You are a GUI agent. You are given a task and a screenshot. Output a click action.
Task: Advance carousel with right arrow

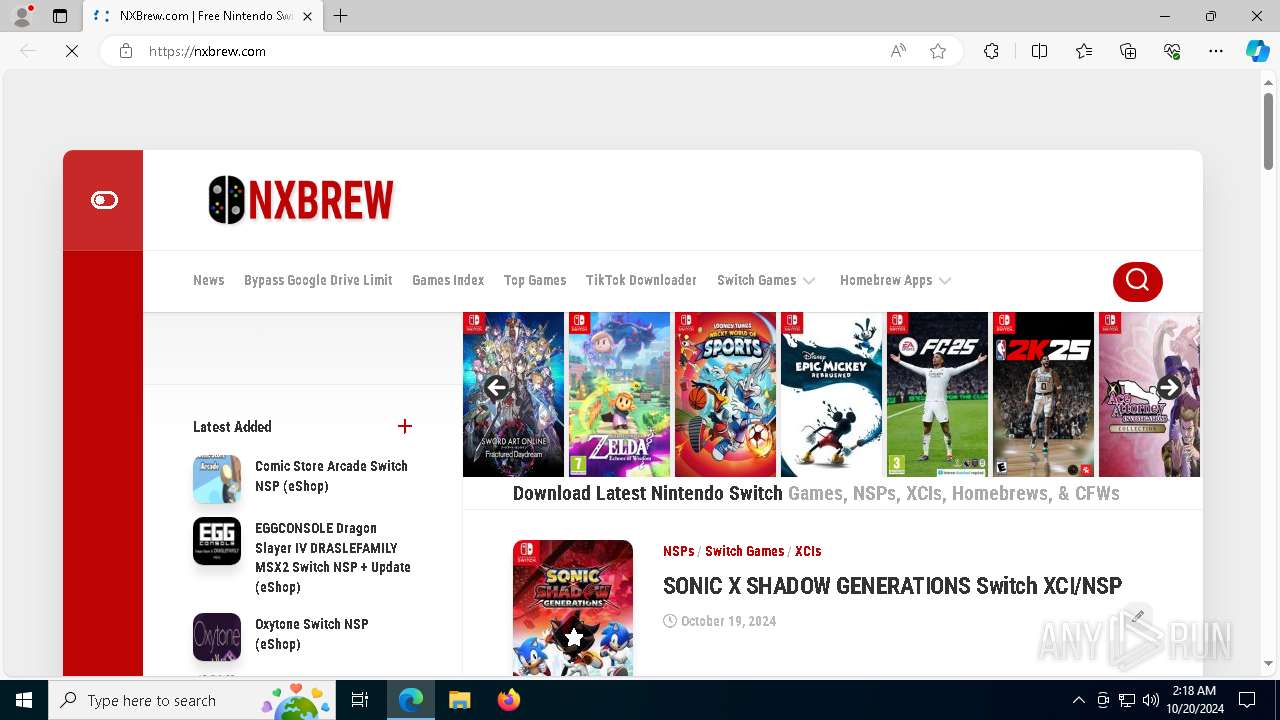[x=1168, y=387]
